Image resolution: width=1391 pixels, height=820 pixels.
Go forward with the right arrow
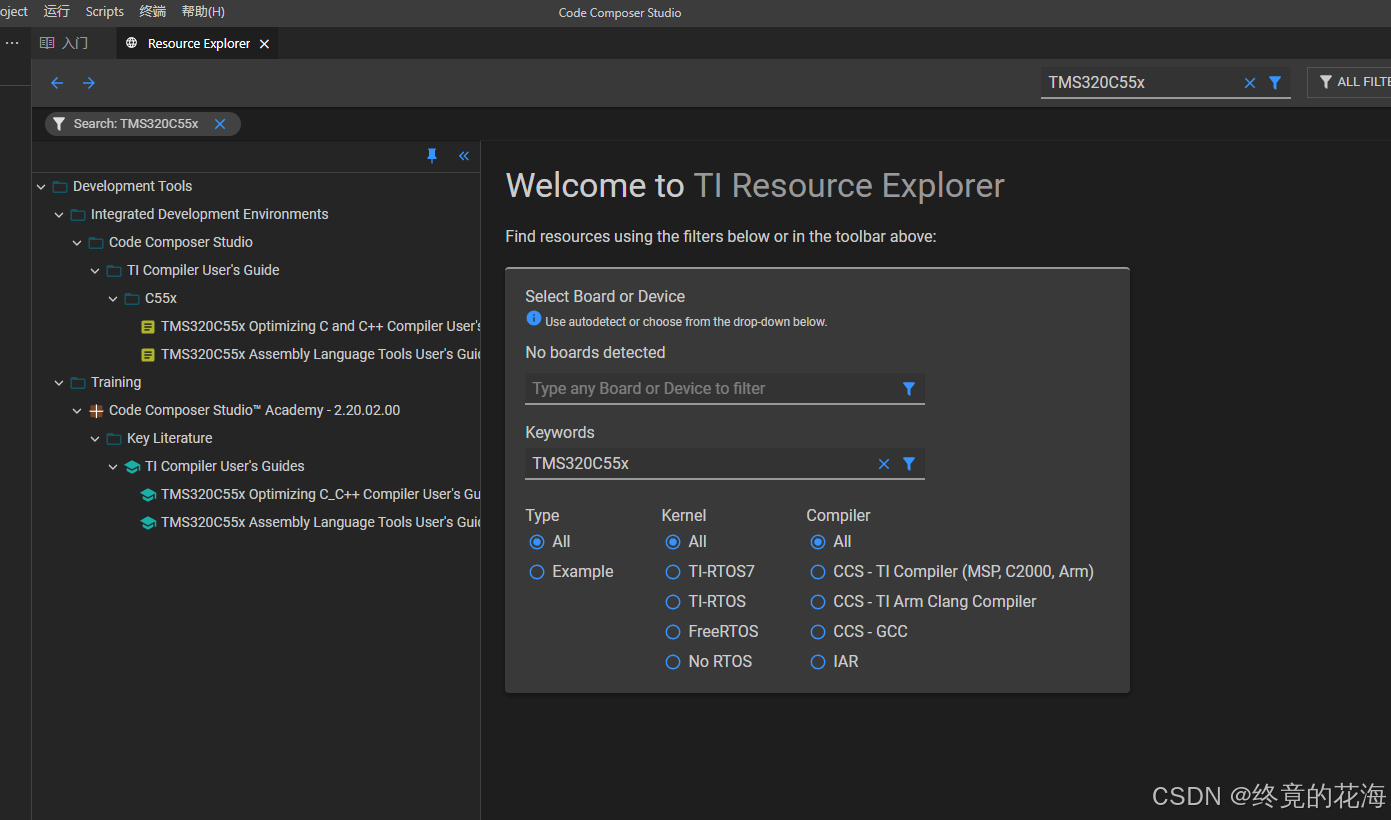click(x=89, y=83)
